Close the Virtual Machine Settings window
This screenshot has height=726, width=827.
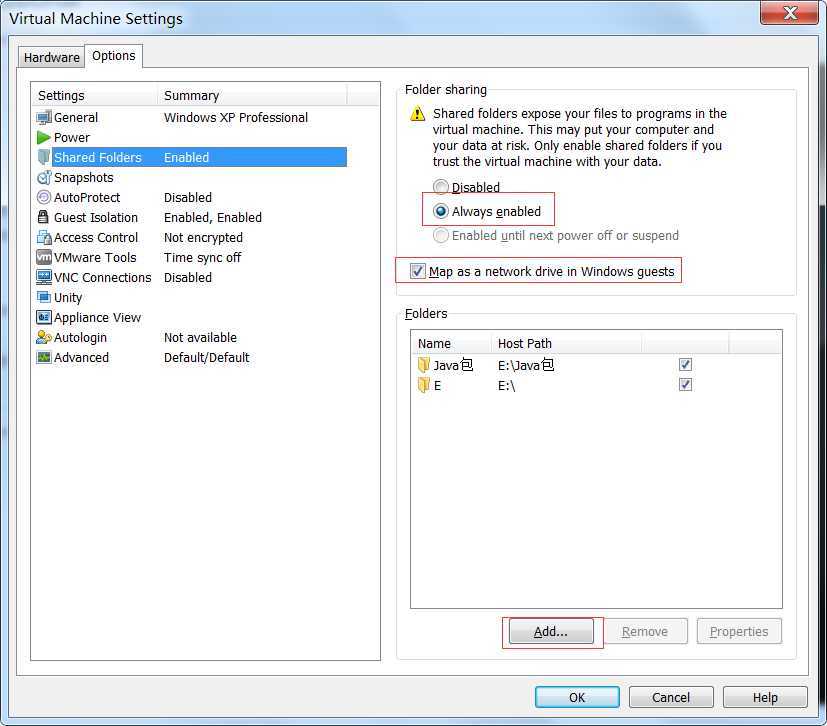(x=790, y=13)
